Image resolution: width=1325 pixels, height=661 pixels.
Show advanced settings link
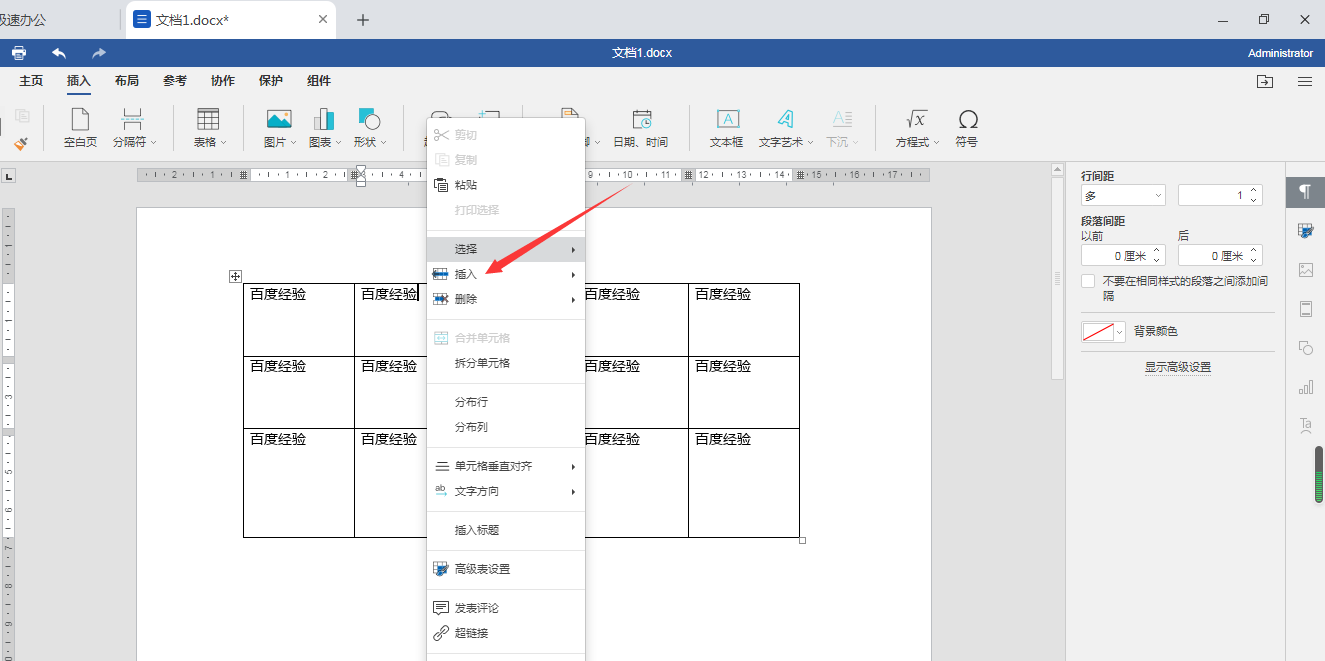(1178, 367)
